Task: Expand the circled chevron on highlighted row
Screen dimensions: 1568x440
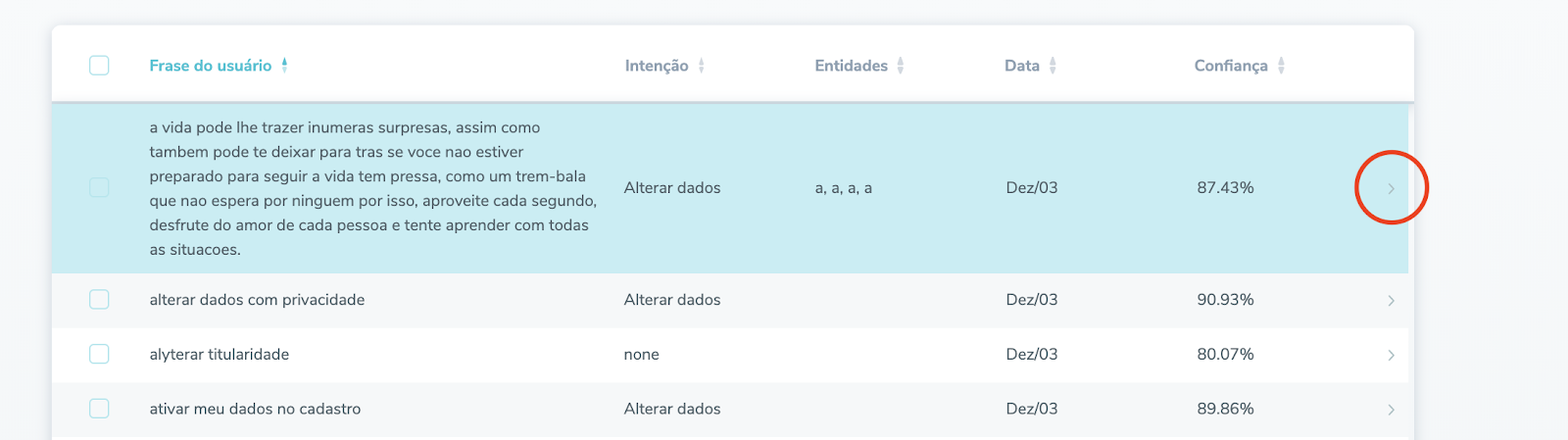Action: coord(1391,188)
